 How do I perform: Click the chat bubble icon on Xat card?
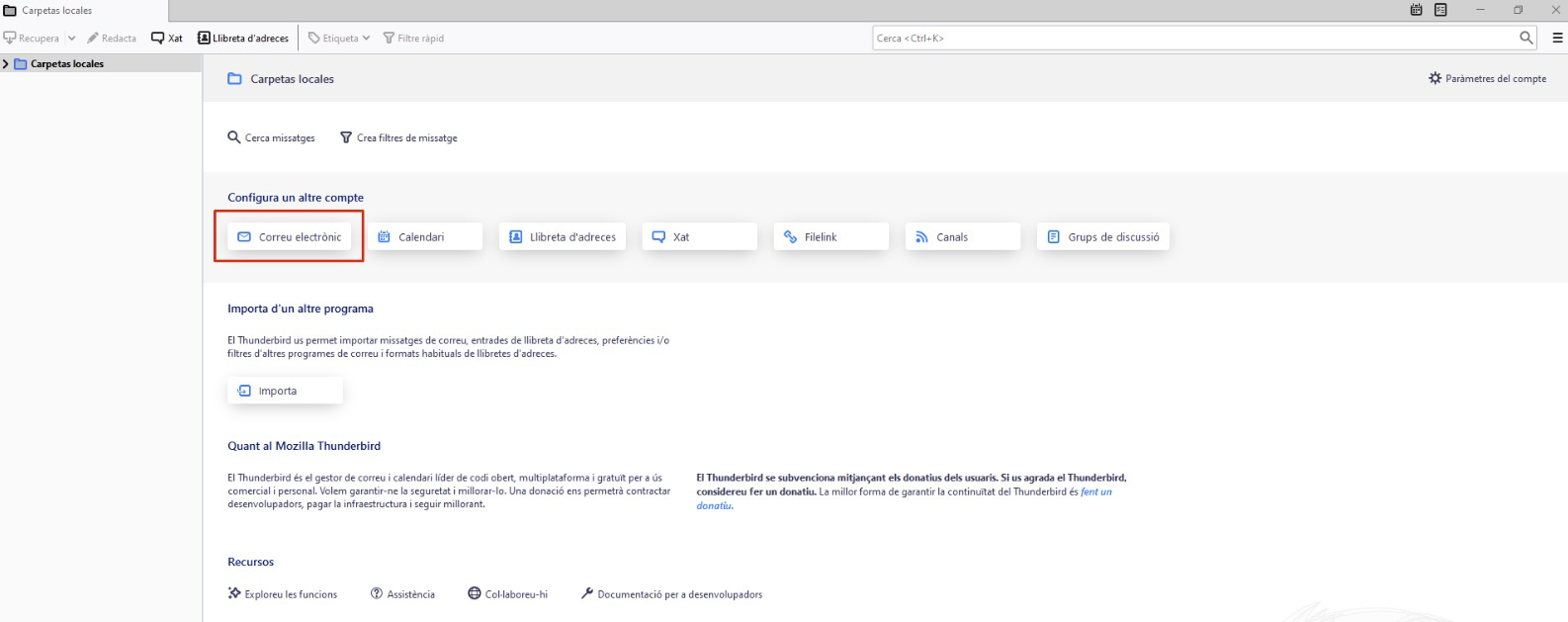658,237
